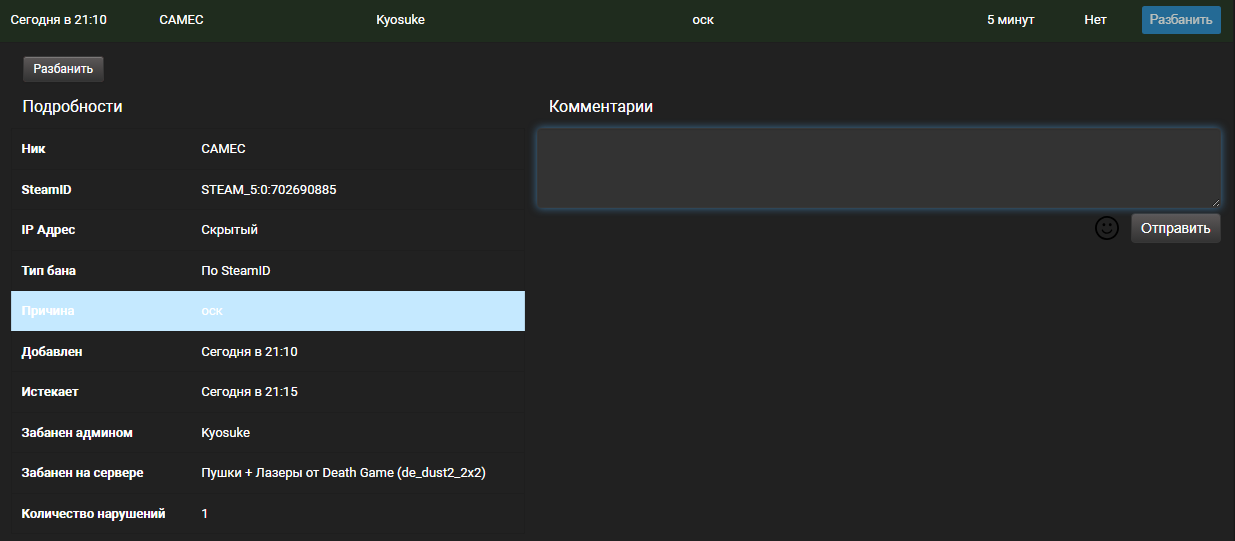Click the CAMEC nickname in Ник row
This screenshot has height=541, width=1235.
click(223, 149)
